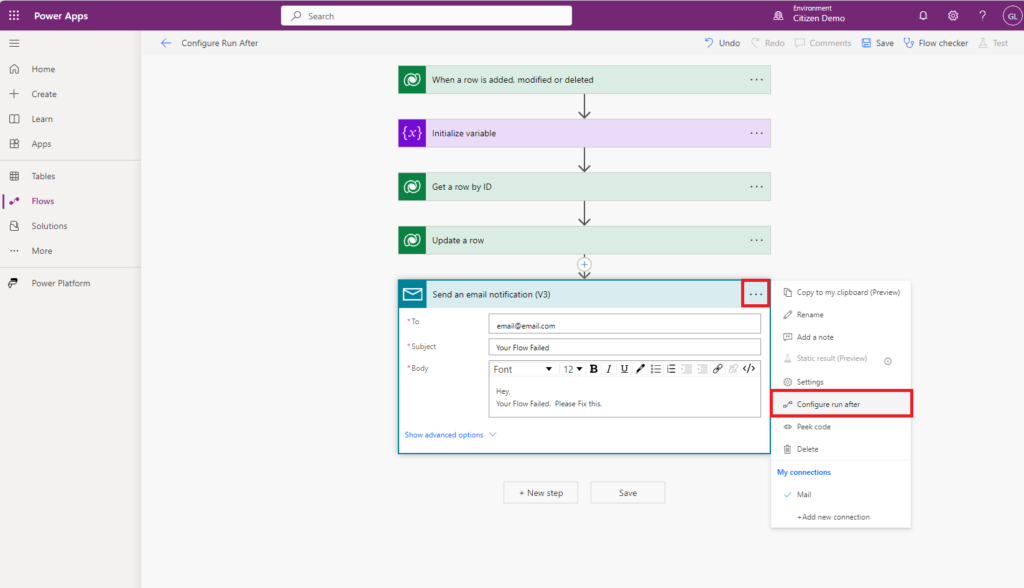Open the font size 12 dropdown
This screenshot has width=1024, height=588.
point(572,369)
